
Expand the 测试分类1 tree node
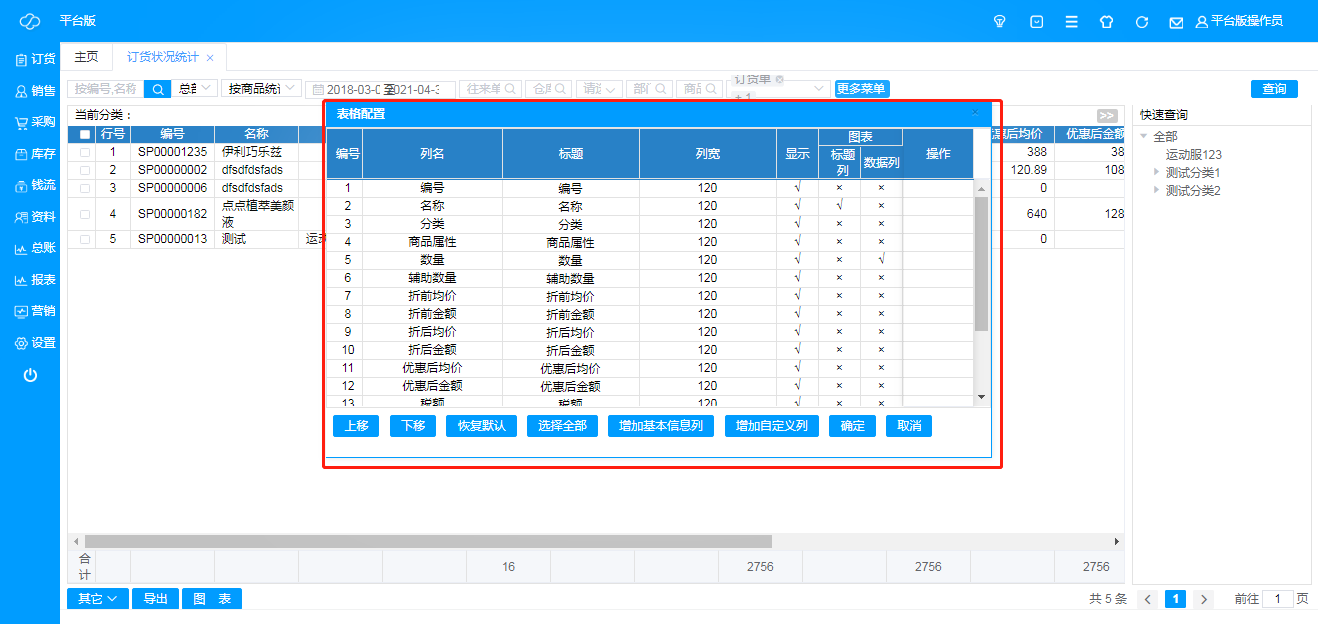coord(1157,172)
